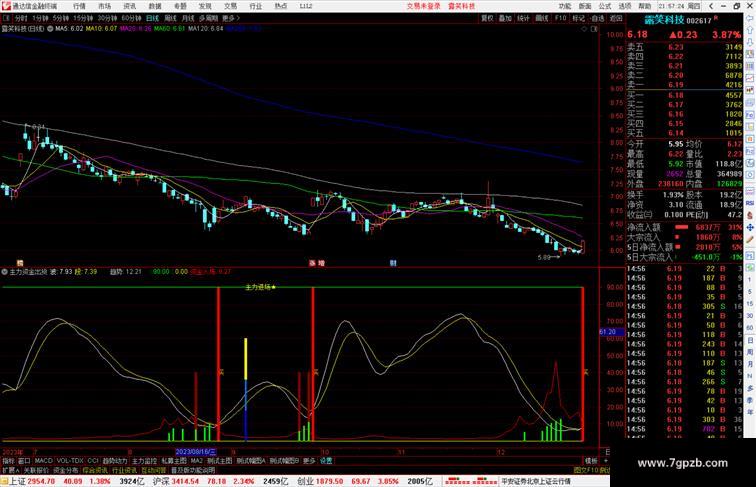
Task: Select the 日线 daily period
Action: 152,18
